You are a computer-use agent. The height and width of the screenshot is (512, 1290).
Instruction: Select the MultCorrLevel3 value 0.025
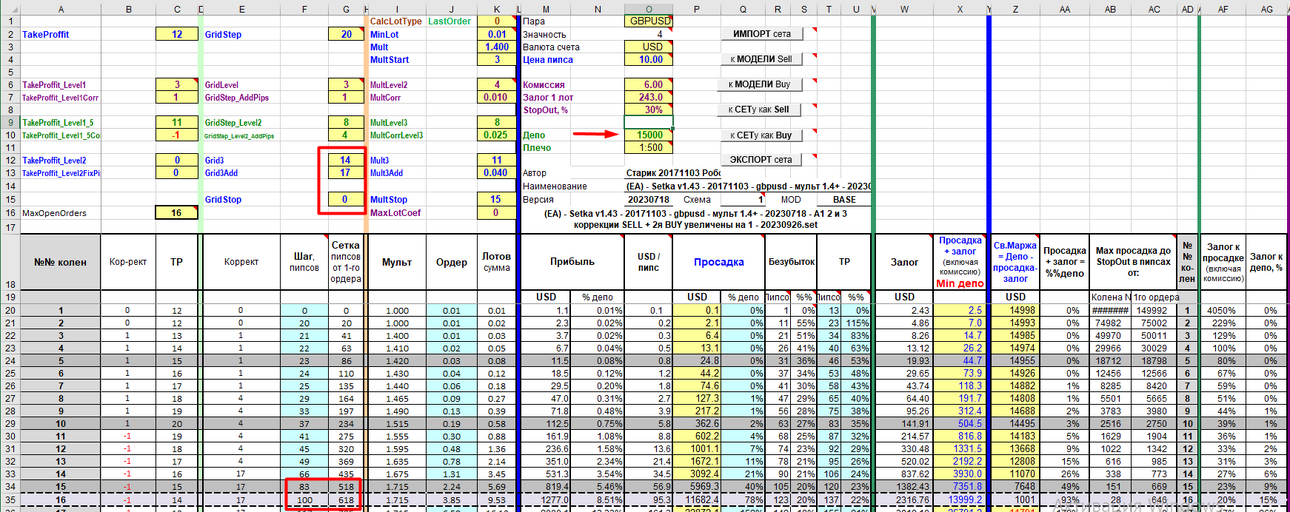pyautogui.click(x=497, y=135)
